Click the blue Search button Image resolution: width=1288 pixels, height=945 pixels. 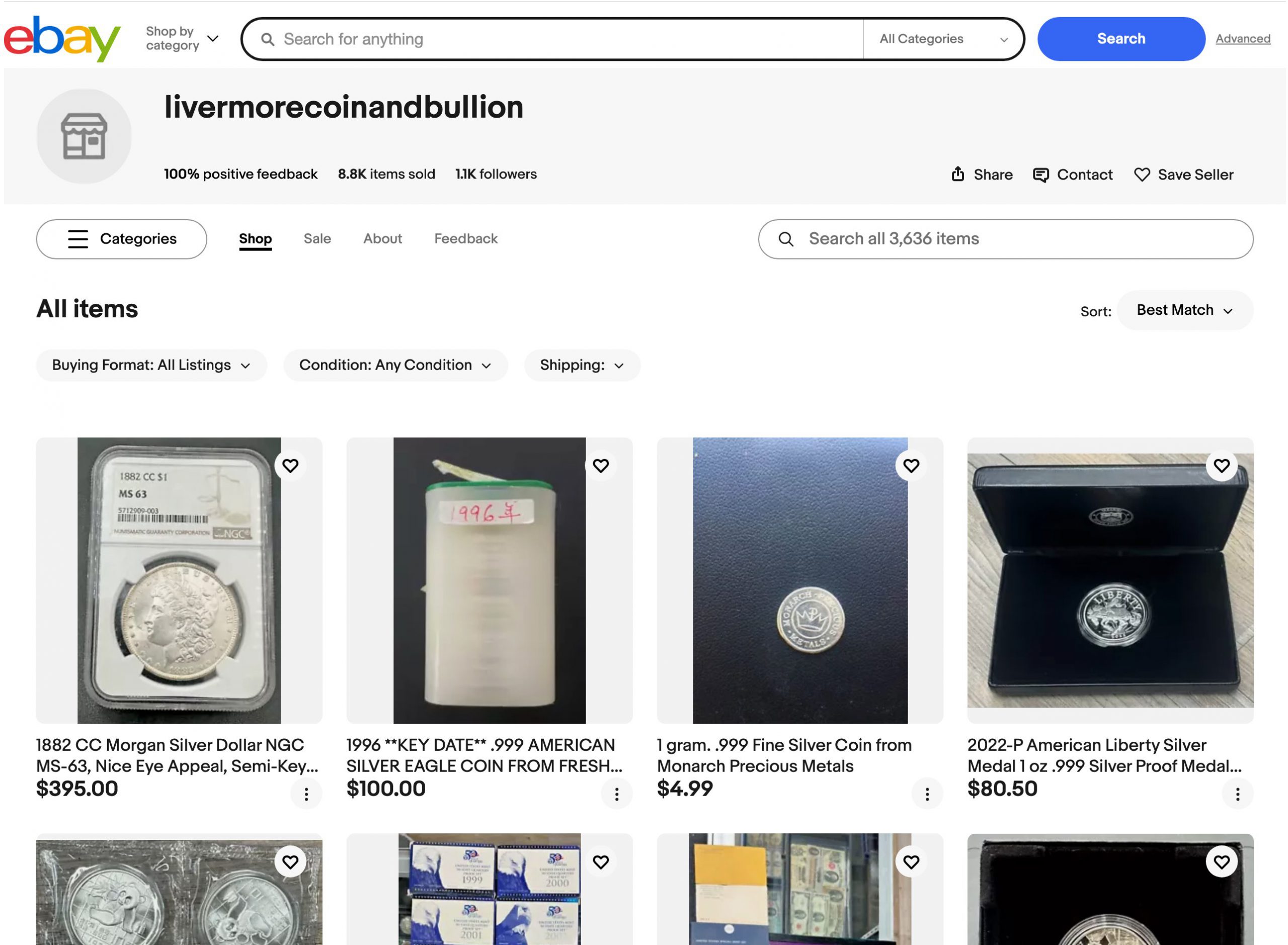[1120, 39]
